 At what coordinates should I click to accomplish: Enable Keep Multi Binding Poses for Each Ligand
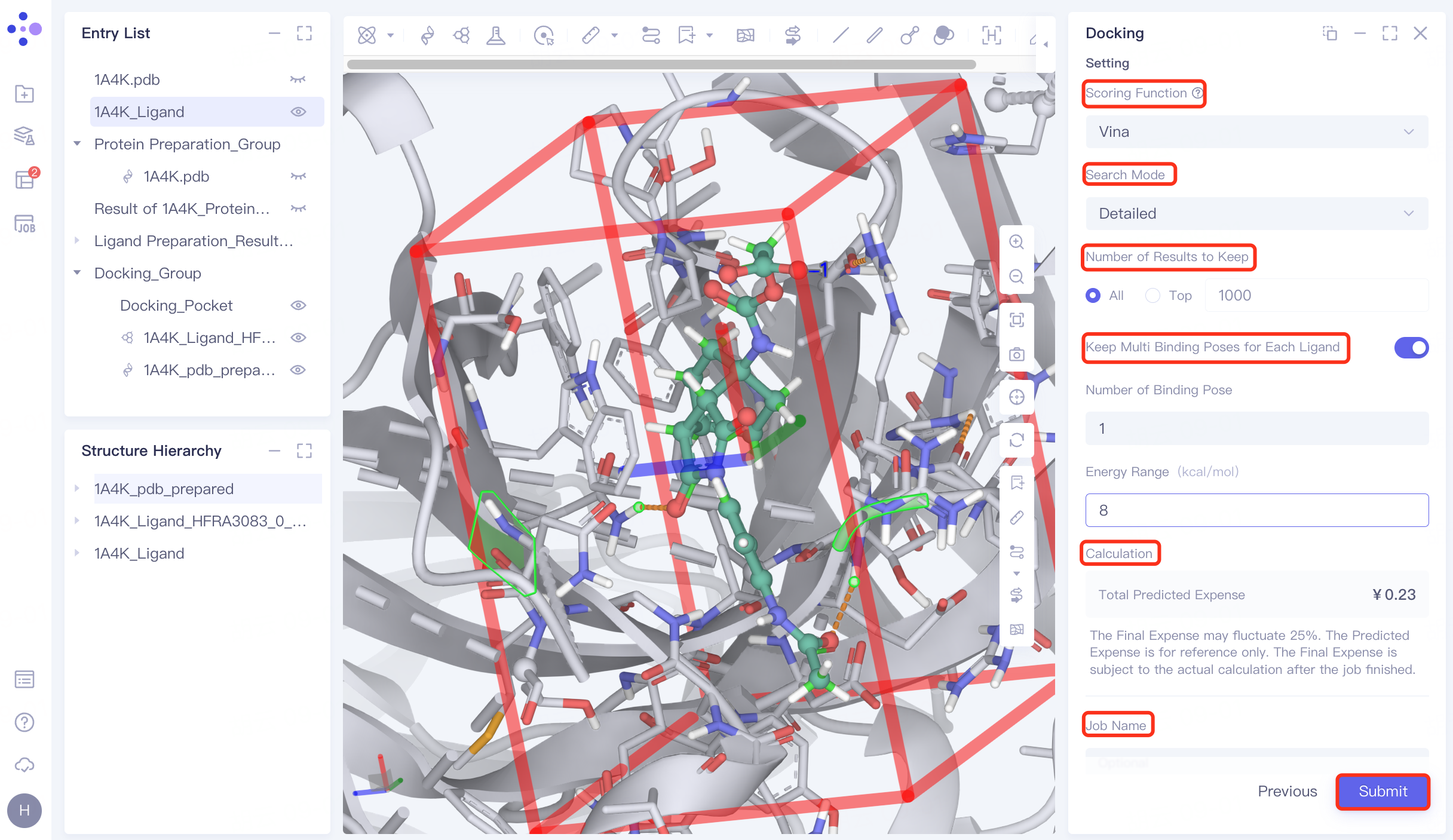click(x=1411, y=348)
